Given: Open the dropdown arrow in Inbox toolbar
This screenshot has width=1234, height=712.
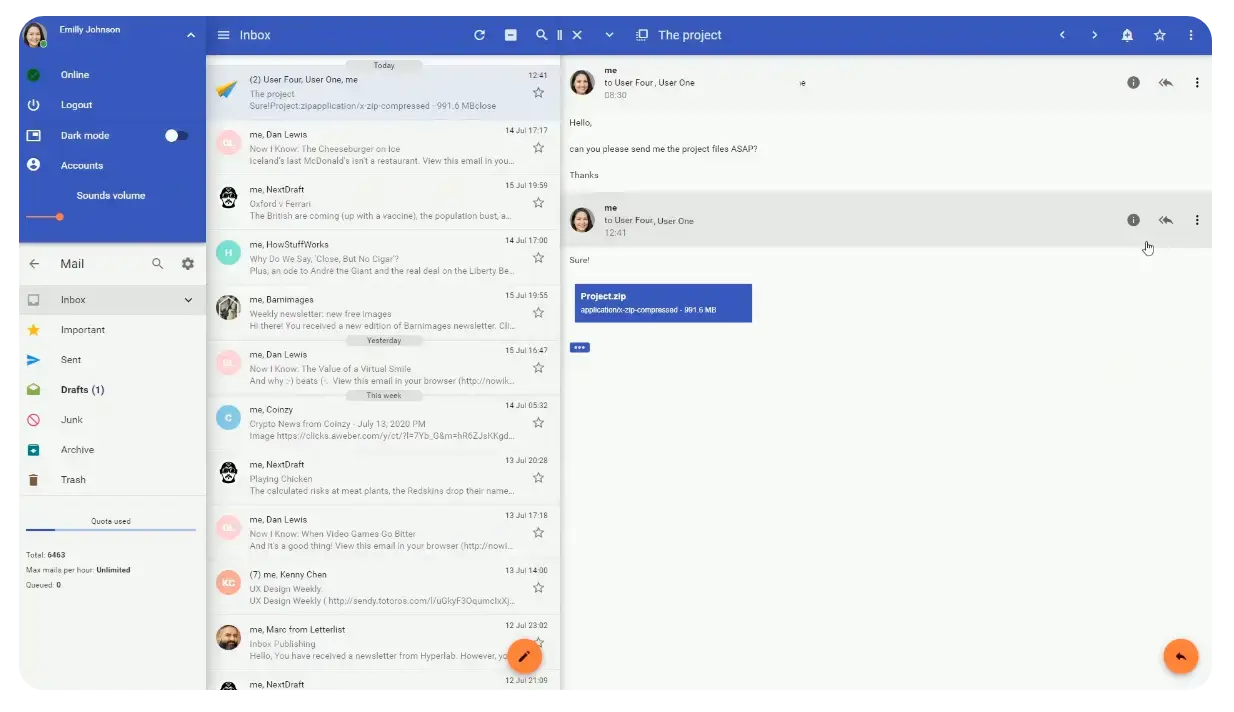Looking at the screenshot, I should 609,35.
